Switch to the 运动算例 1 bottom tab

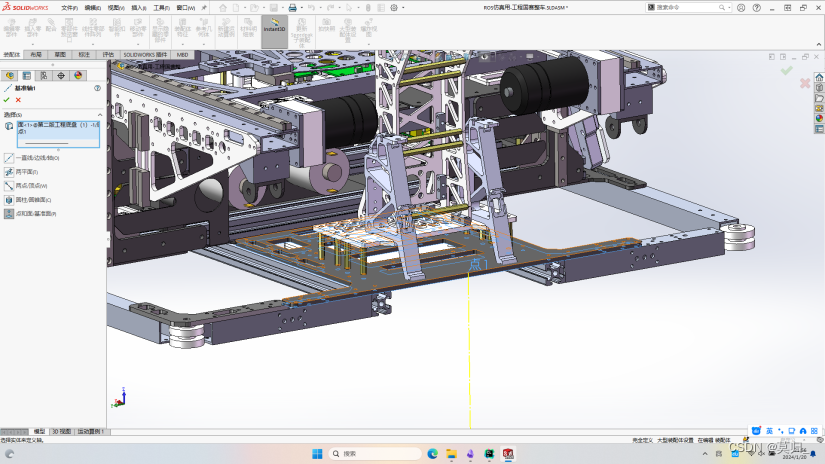(x=92, y=431)
